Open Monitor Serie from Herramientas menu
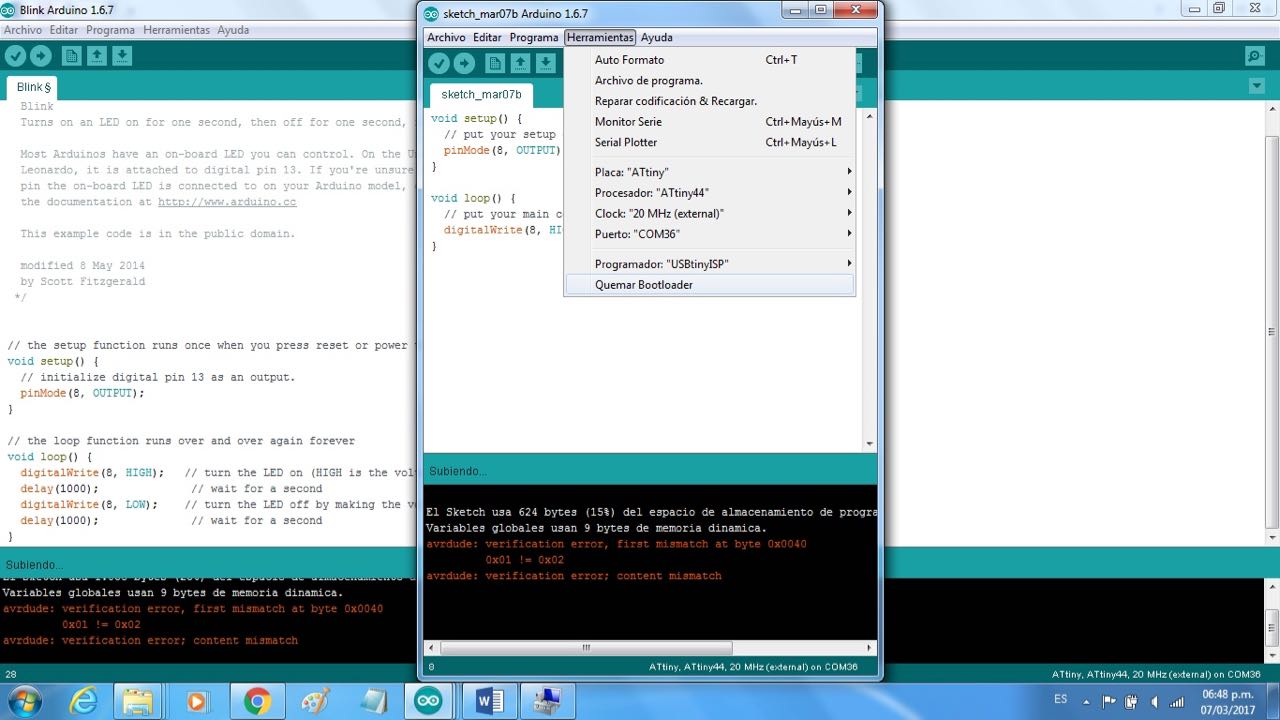 710,121
